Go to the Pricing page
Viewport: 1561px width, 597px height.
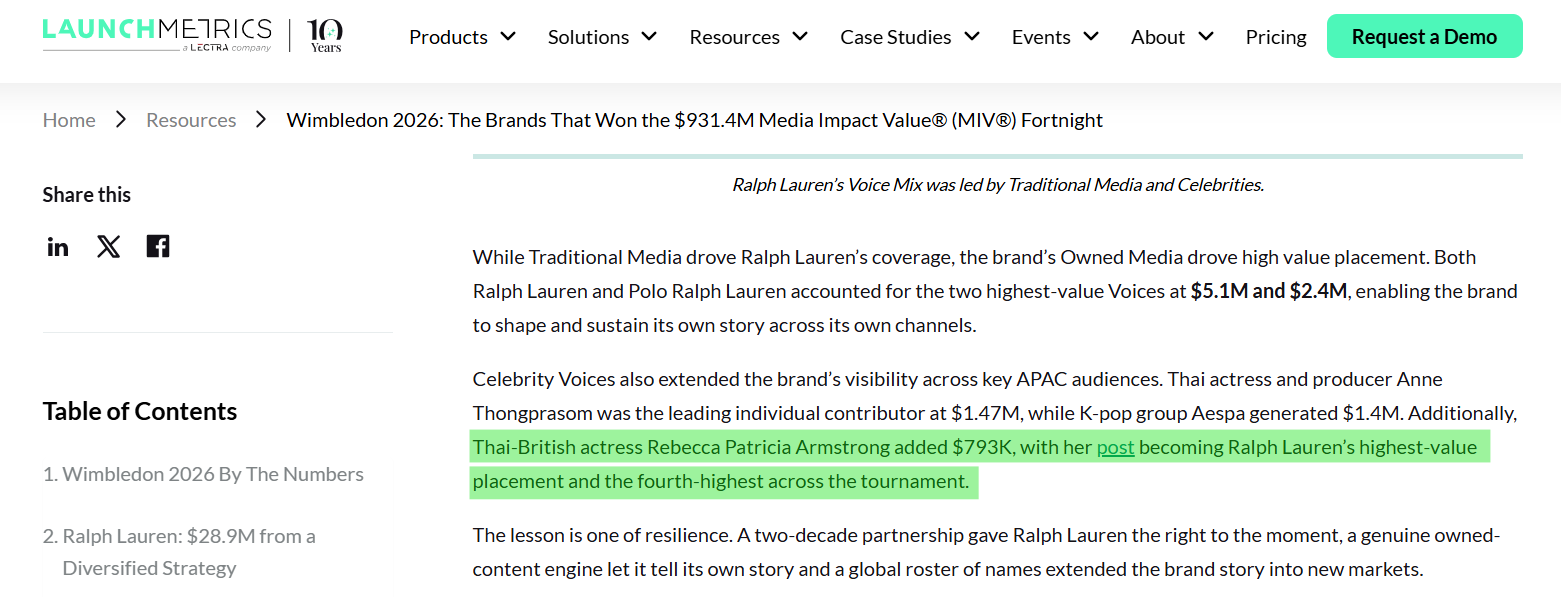pyautogui.click(x=1276, y=37)
